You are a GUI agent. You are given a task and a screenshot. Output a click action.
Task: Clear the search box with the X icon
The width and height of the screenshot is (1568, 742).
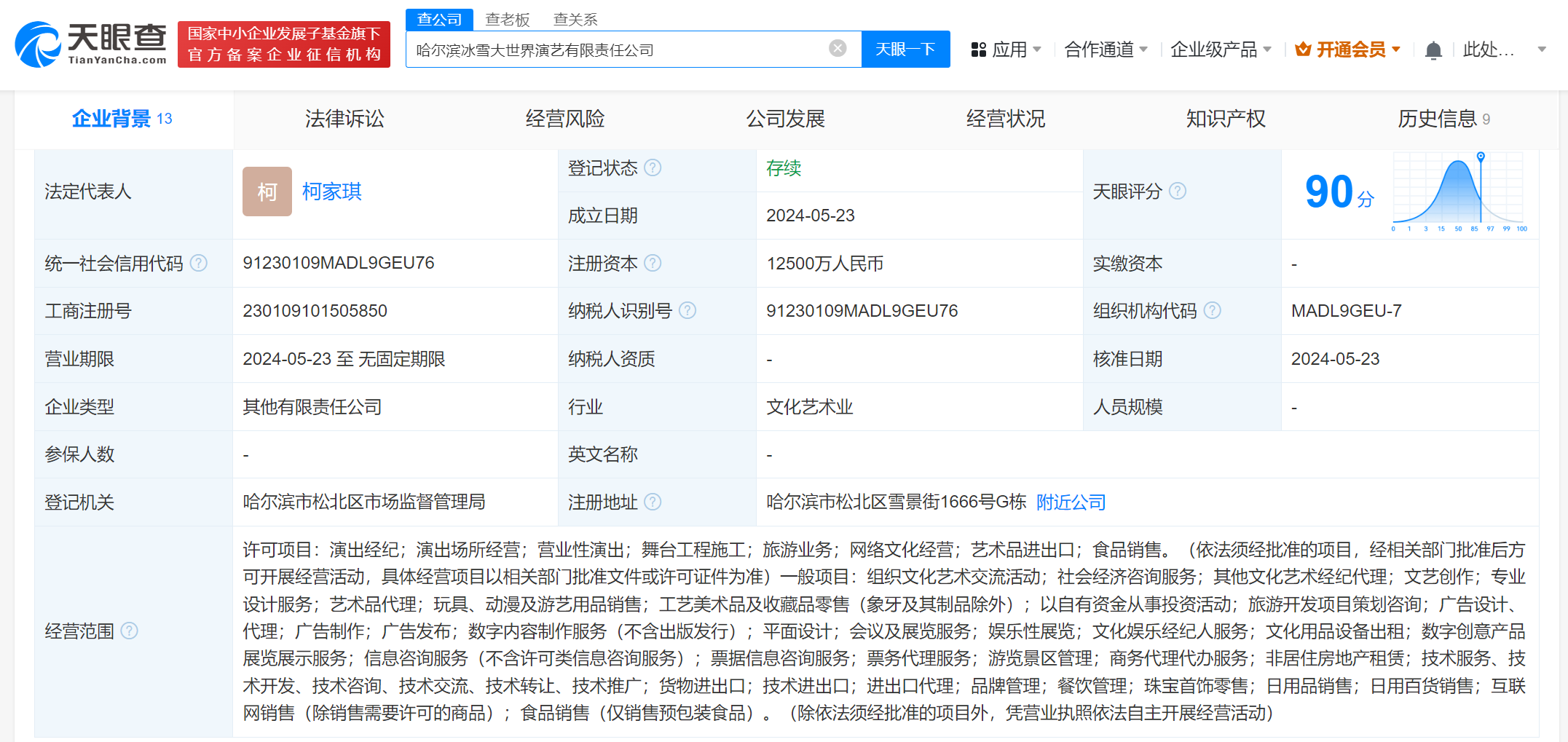(x=837, y=48)
